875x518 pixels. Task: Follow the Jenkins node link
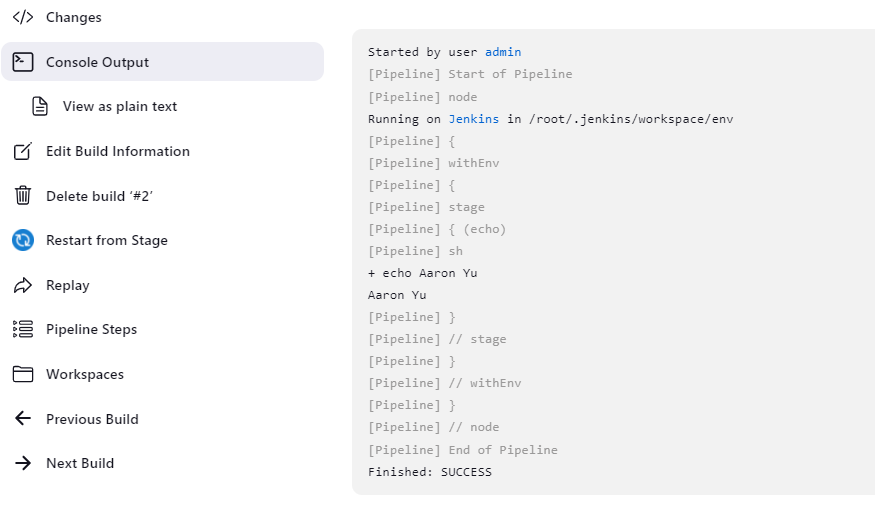(x=473, y=119)
